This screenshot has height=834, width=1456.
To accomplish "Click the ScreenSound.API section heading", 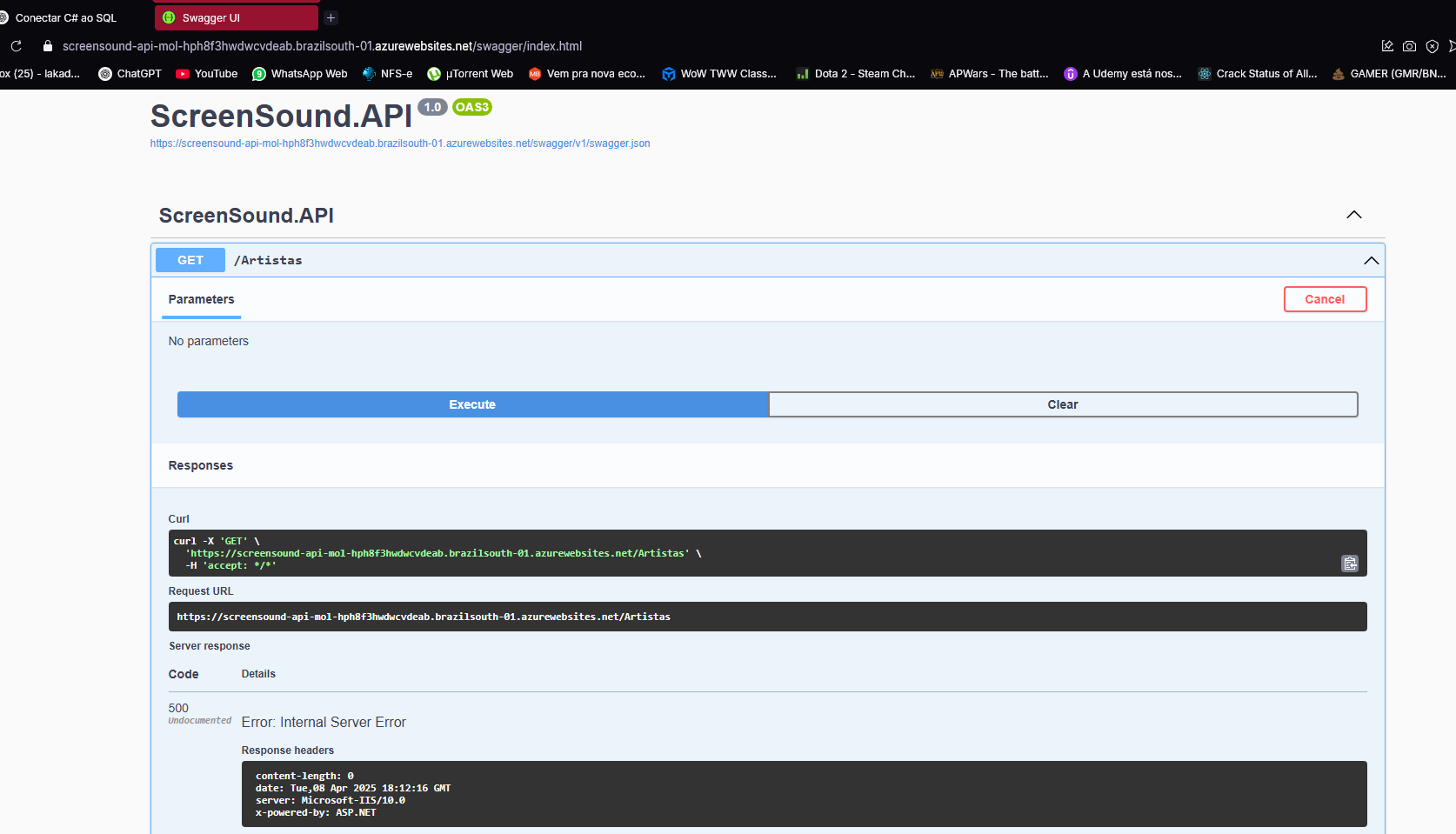I will pos(246,215).
